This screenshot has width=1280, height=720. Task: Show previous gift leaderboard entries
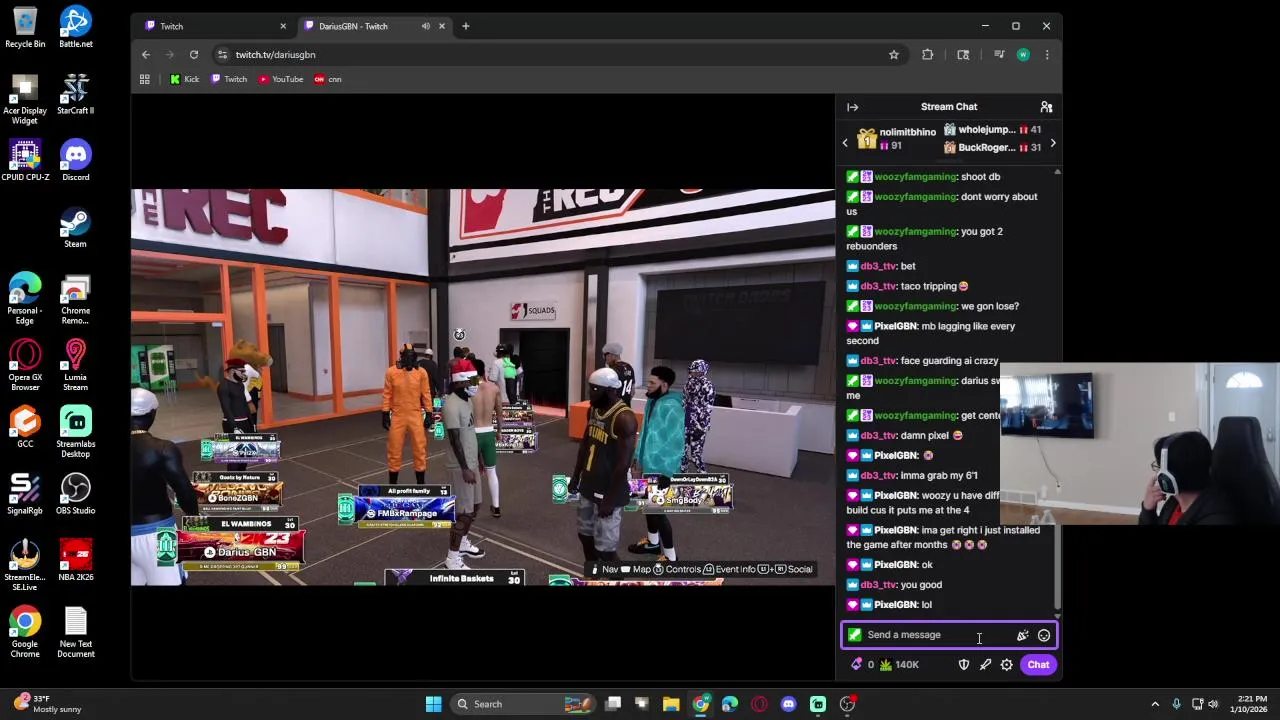845,143
